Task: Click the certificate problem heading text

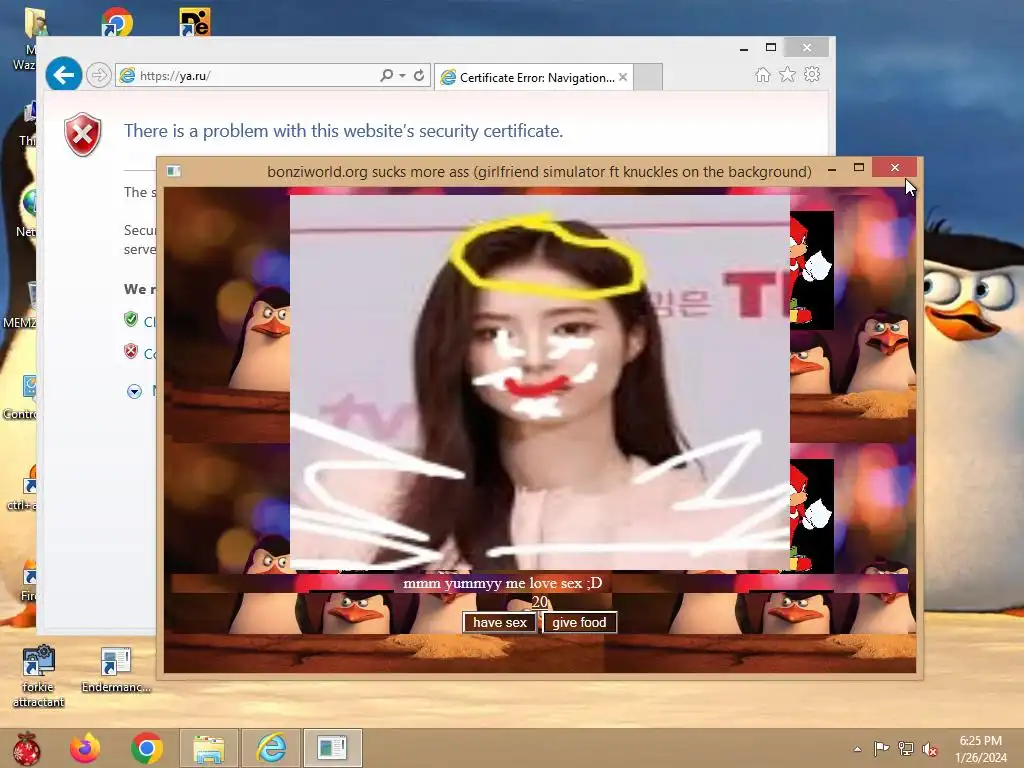Action: (x=344, y=131)
